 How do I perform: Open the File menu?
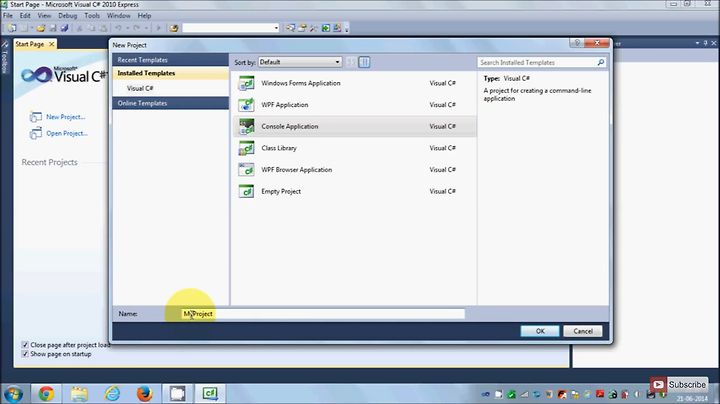click(x=8, y=16)
